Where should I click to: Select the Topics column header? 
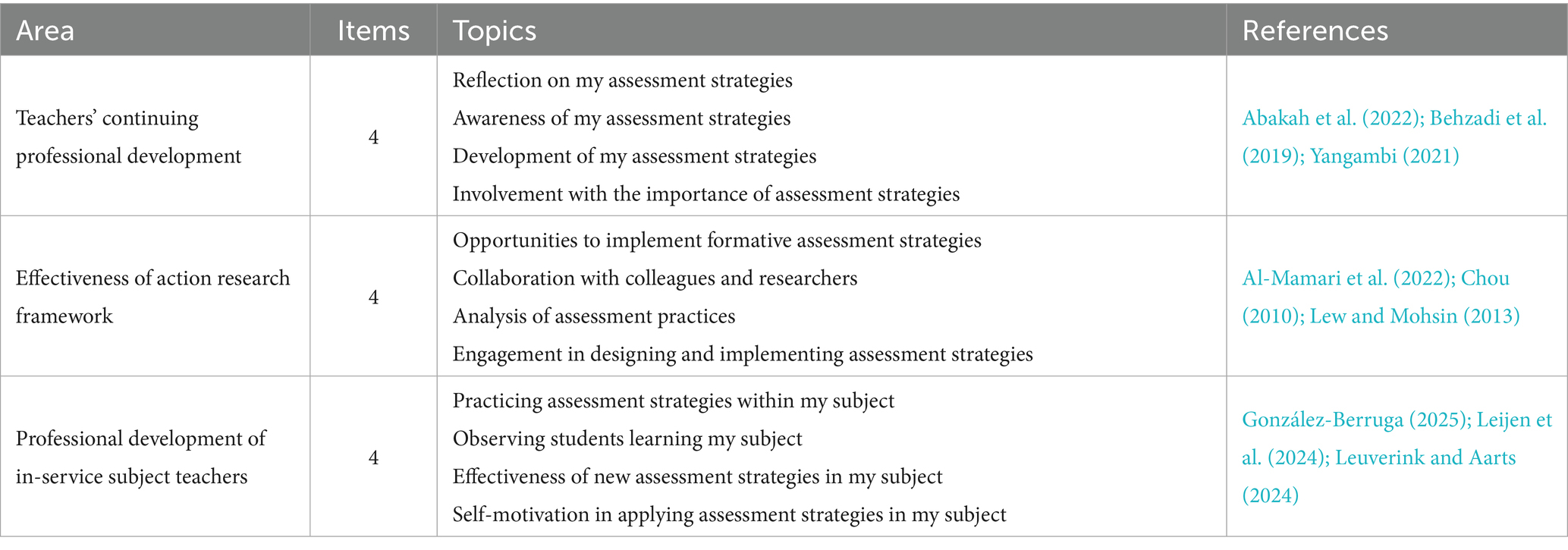(495, 30)
